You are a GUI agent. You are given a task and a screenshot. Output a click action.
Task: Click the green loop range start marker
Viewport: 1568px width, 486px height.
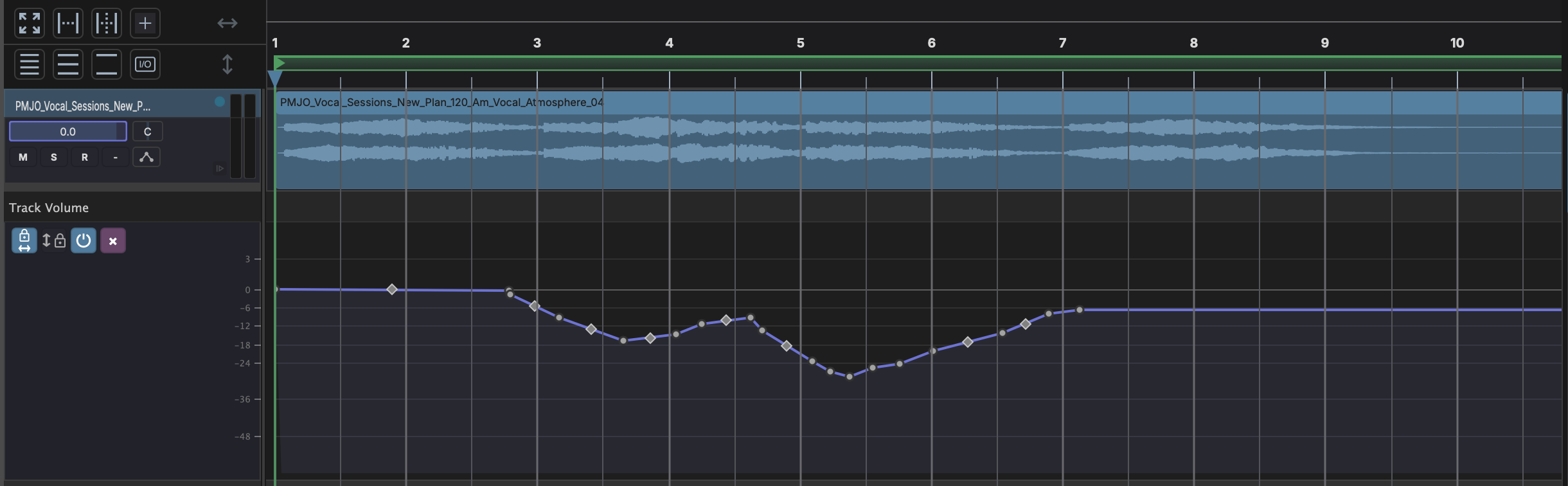pyautogui.click(x=280, y=63)
